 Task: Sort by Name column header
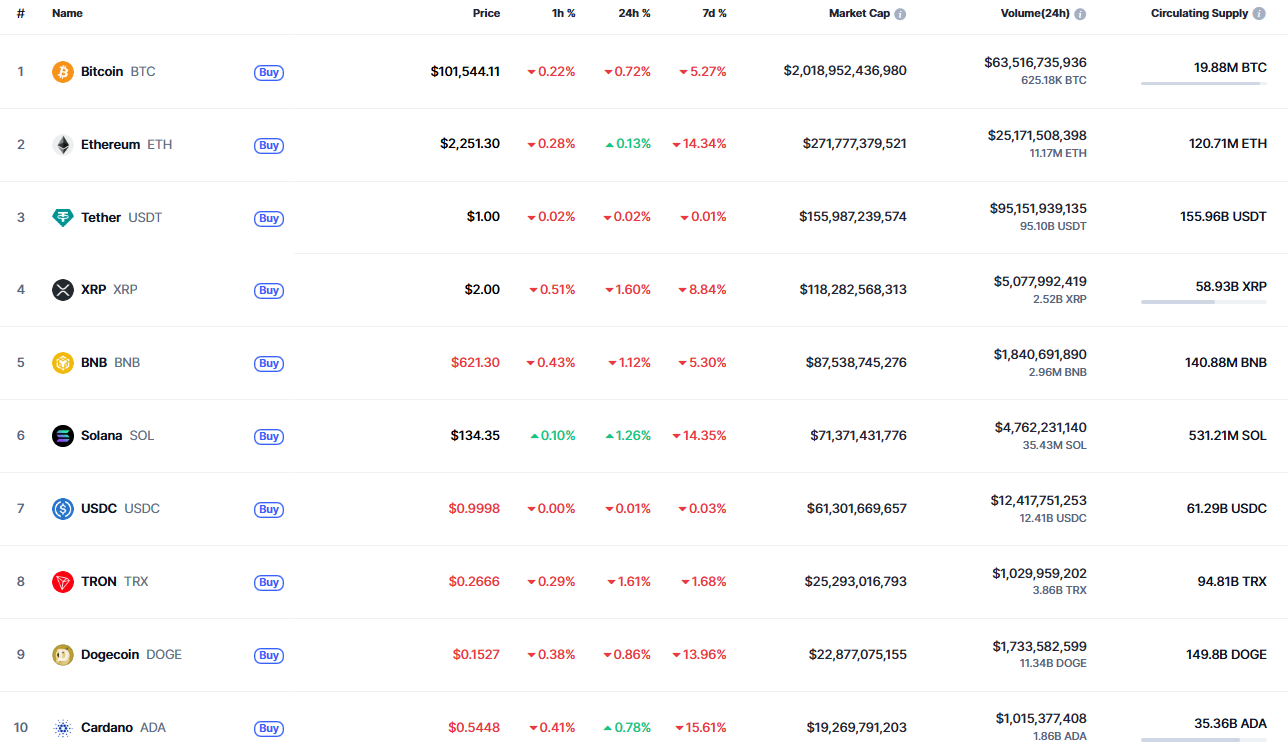coord(67,14)
